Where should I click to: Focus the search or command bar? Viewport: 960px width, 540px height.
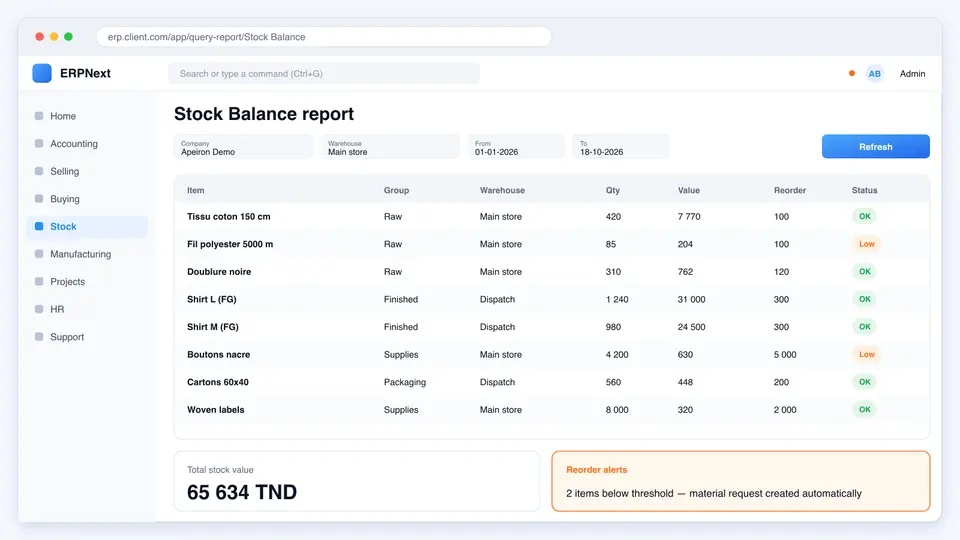324,73
